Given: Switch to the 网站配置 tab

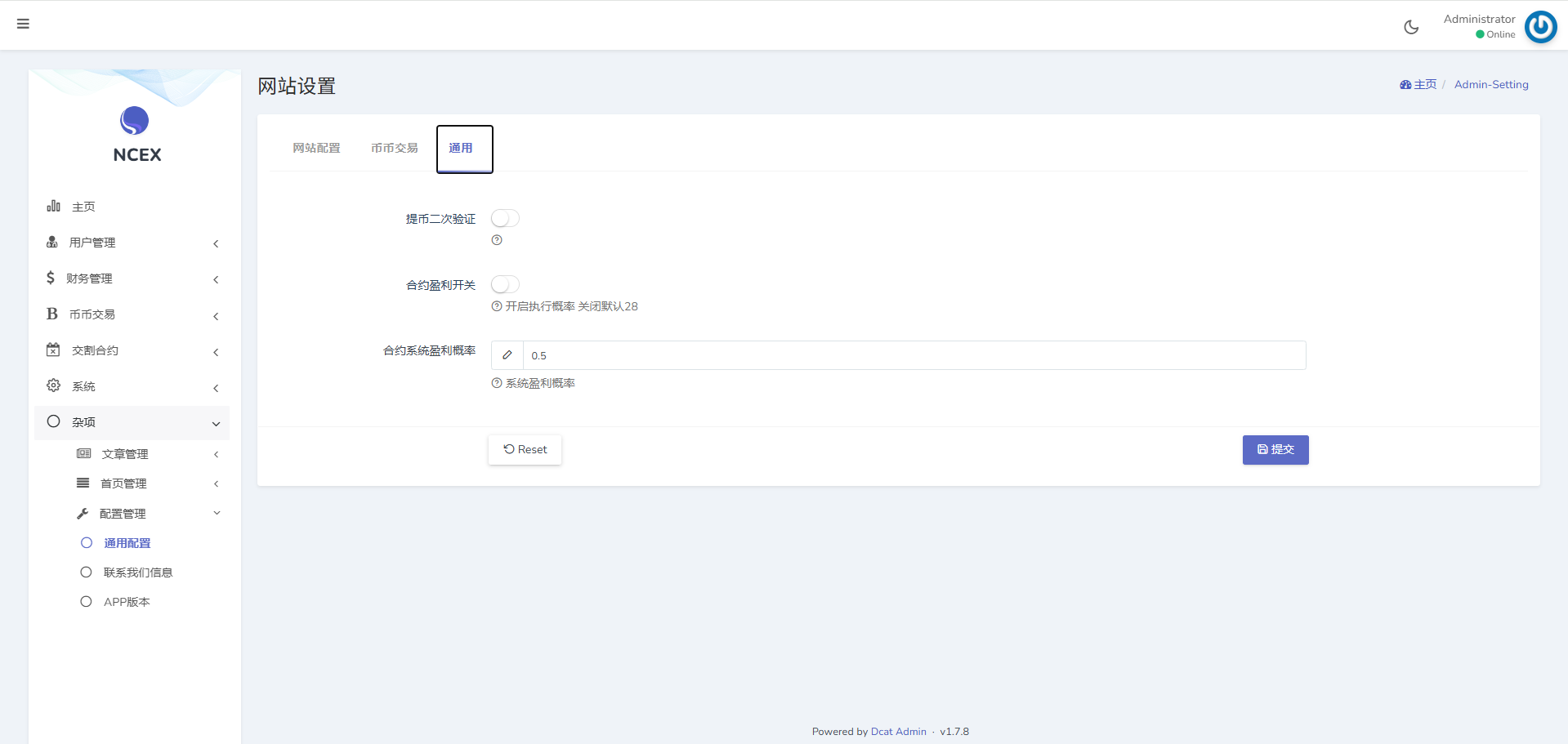Looking at the screenshot, I should (316, 148).
